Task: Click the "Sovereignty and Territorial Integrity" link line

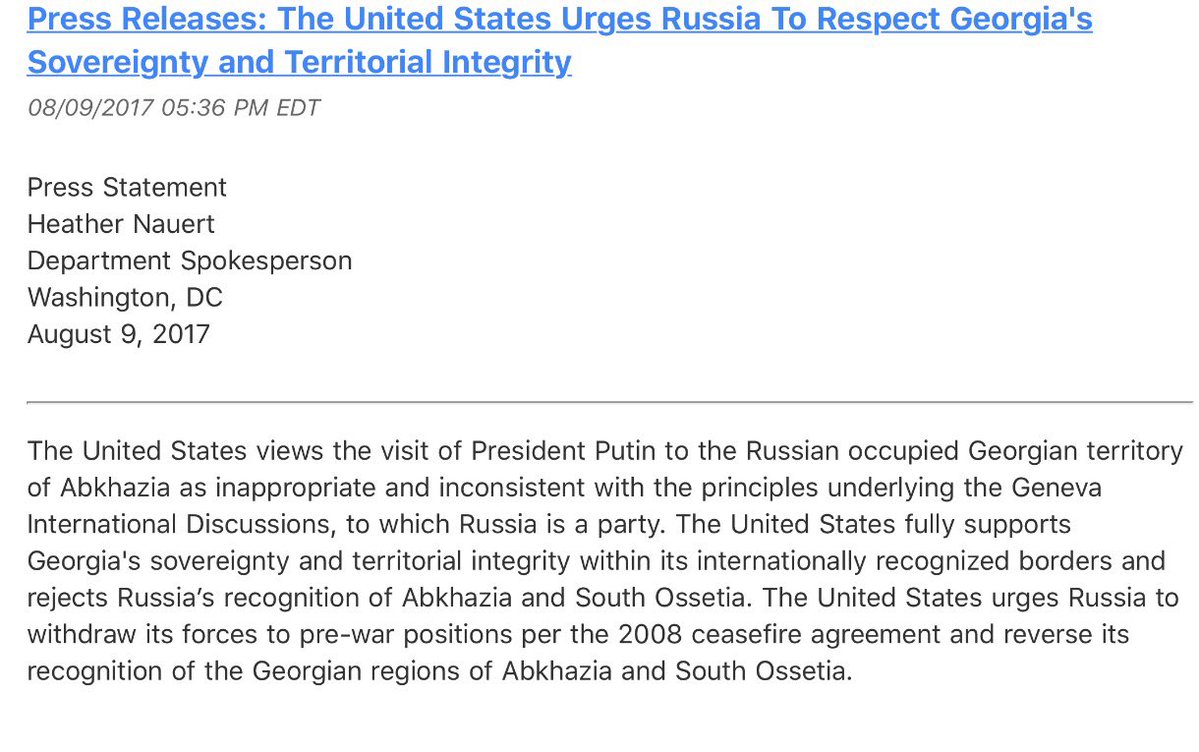Action: coord(299,63)
